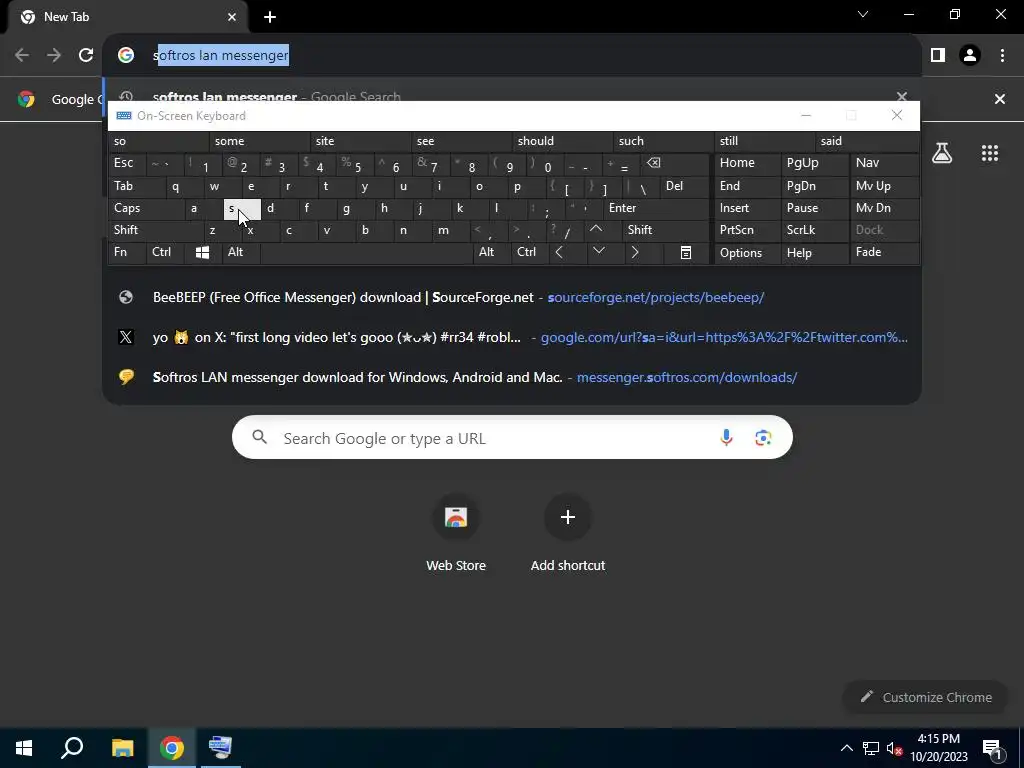The width and height of the screenshot is (1024, 768).
Task: Toggle the left Ctrl key on keyboard
Action: coord(166,253)
